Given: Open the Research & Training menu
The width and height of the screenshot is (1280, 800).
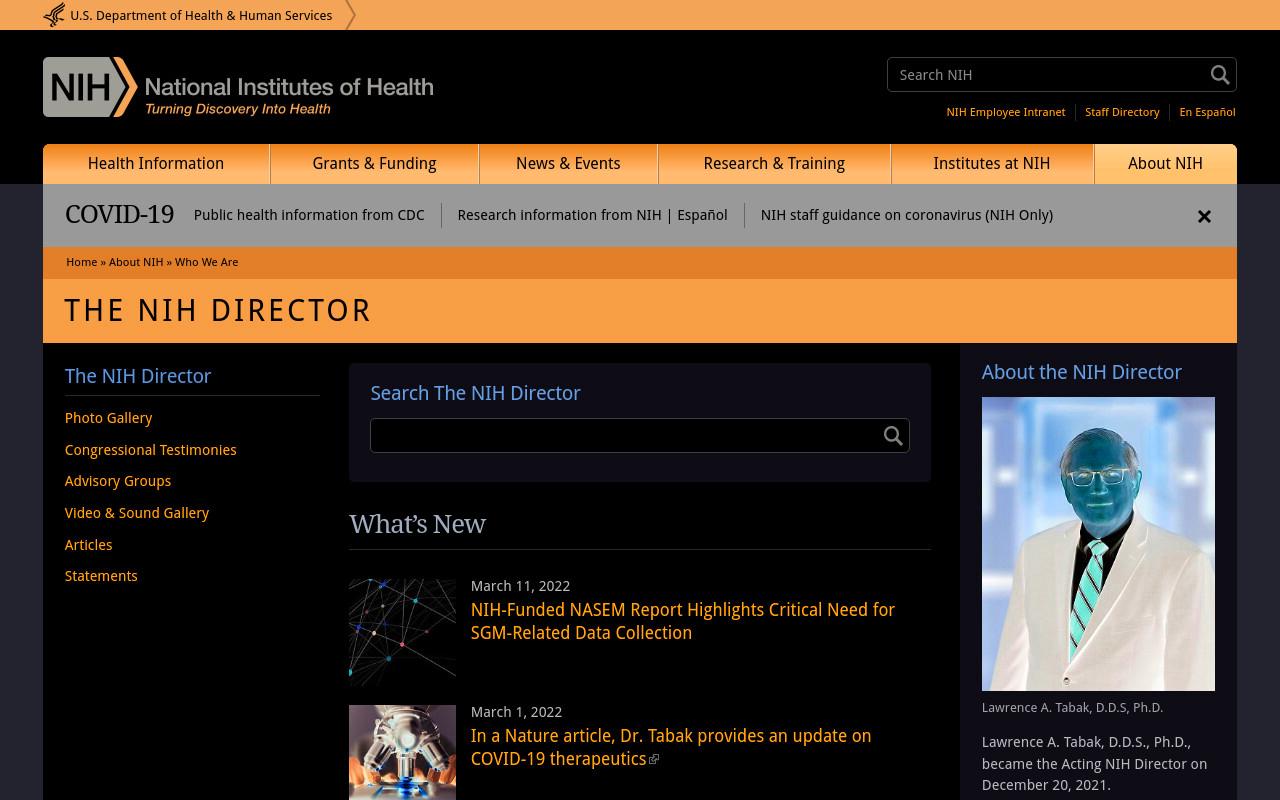Looking at the screenshot, I should [774, 164].
